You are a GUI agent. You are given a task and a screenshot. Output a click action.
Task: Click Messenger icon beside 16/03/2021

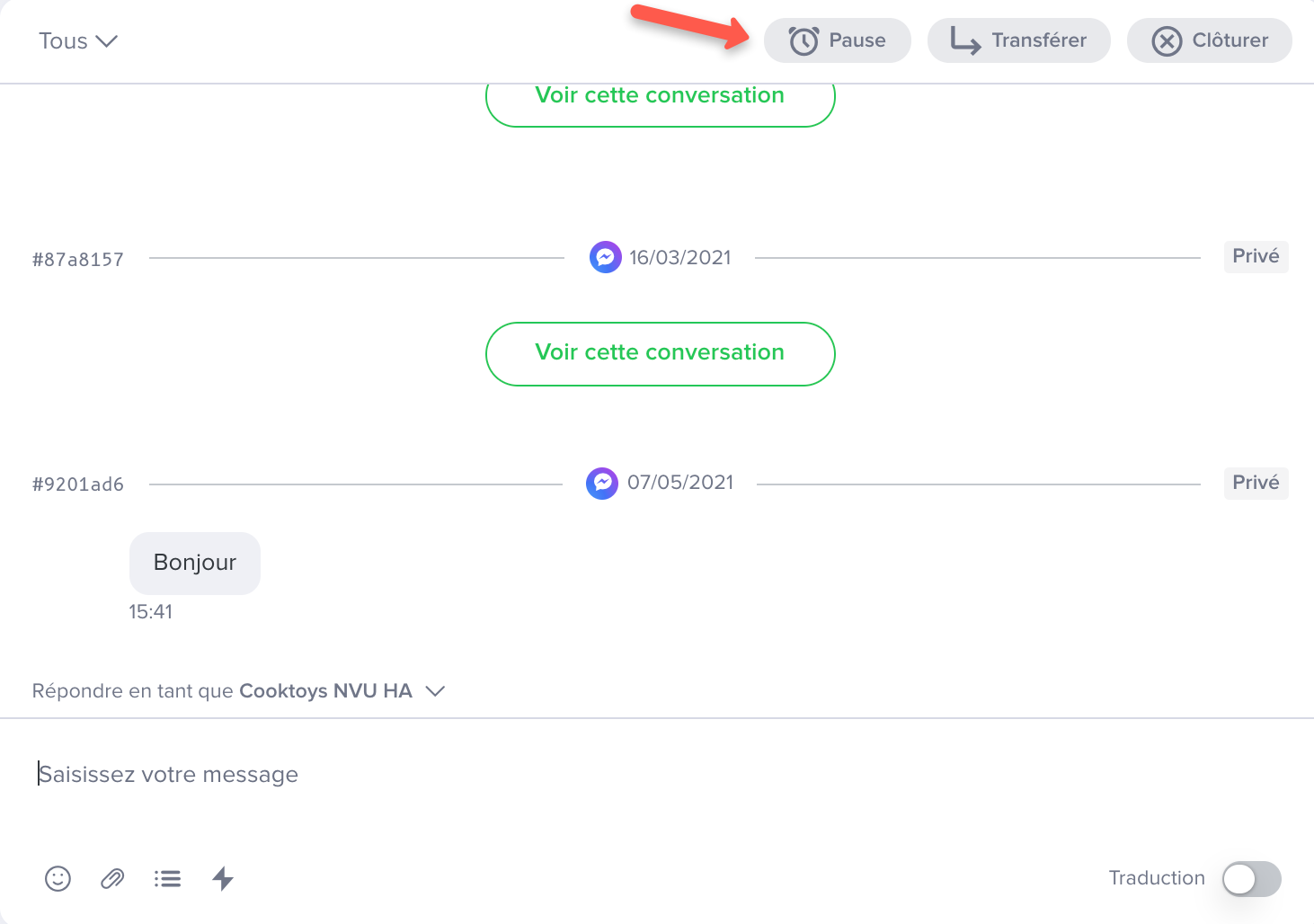click(x=606, y=257)
